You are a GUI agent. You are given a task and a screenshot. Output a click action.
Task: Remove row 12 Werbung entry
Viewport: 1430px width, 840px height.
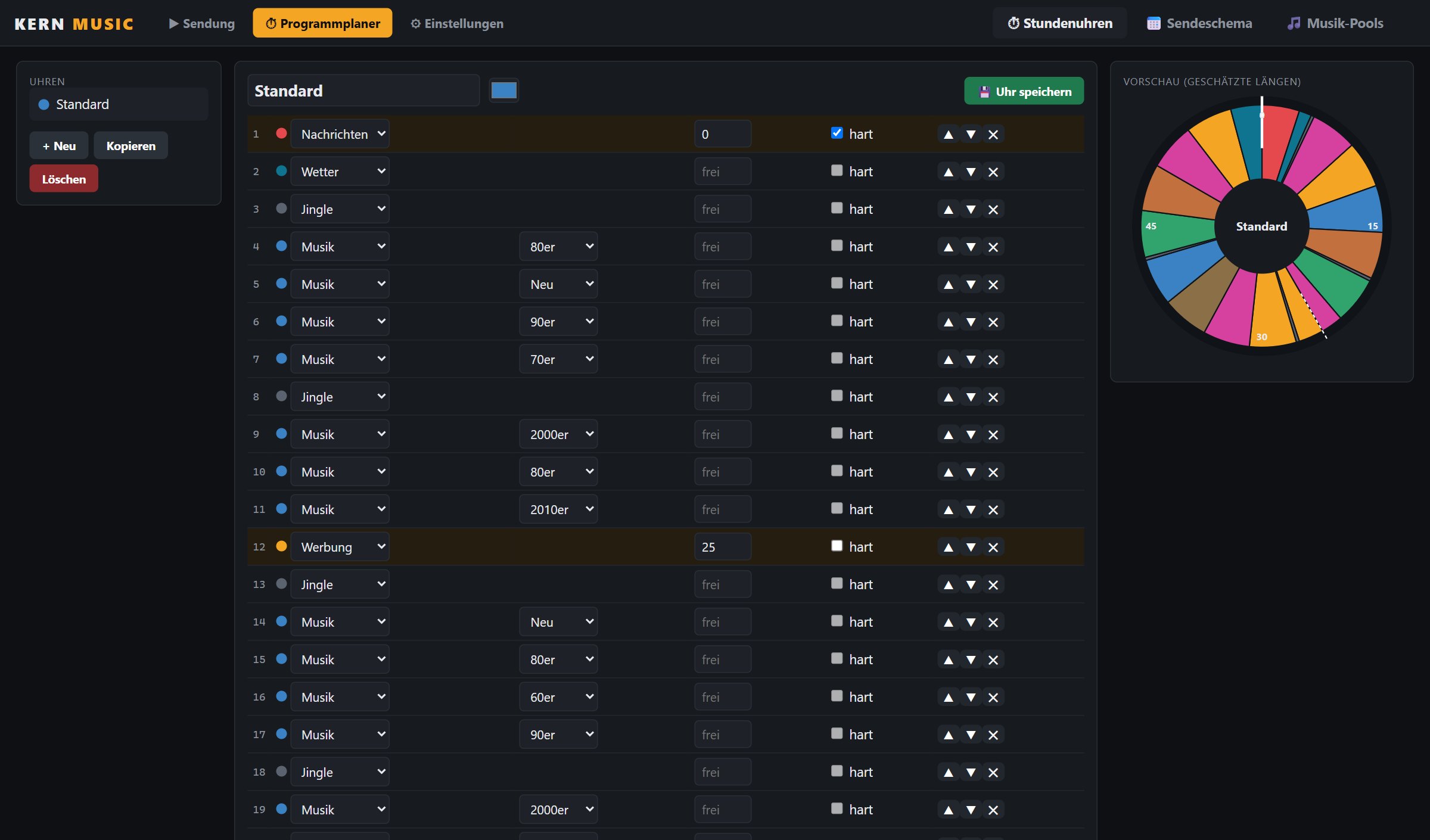(993, 547)
